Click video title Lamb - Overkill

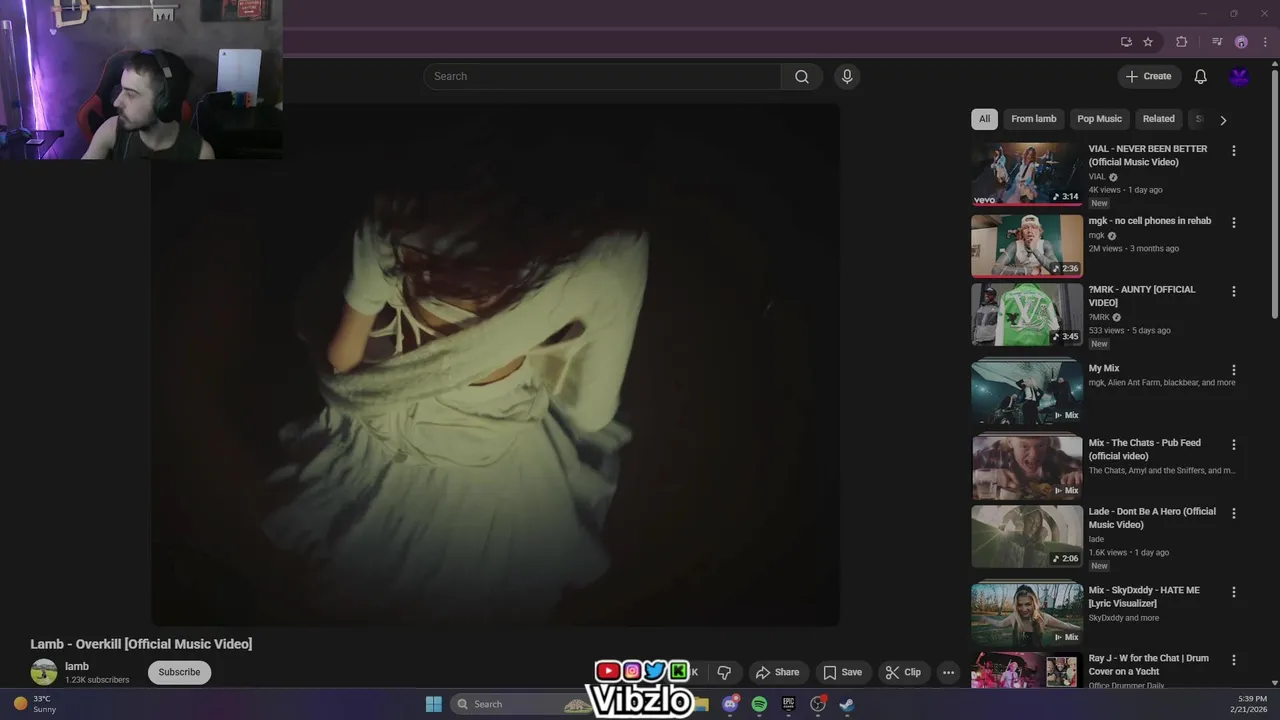141,644
